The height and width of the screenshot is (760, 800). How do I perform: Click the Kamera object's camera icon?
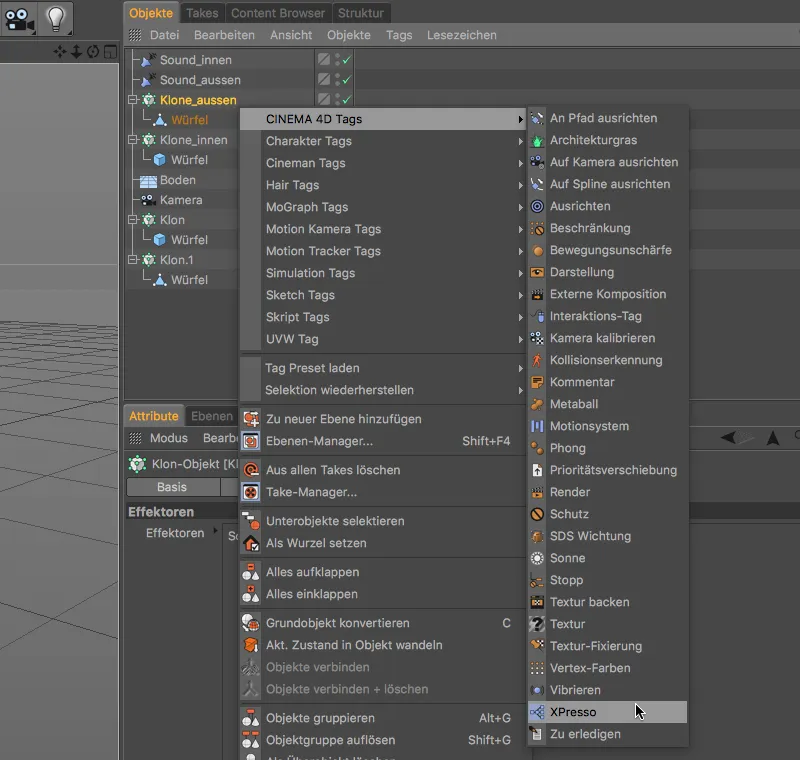point(148,200)
